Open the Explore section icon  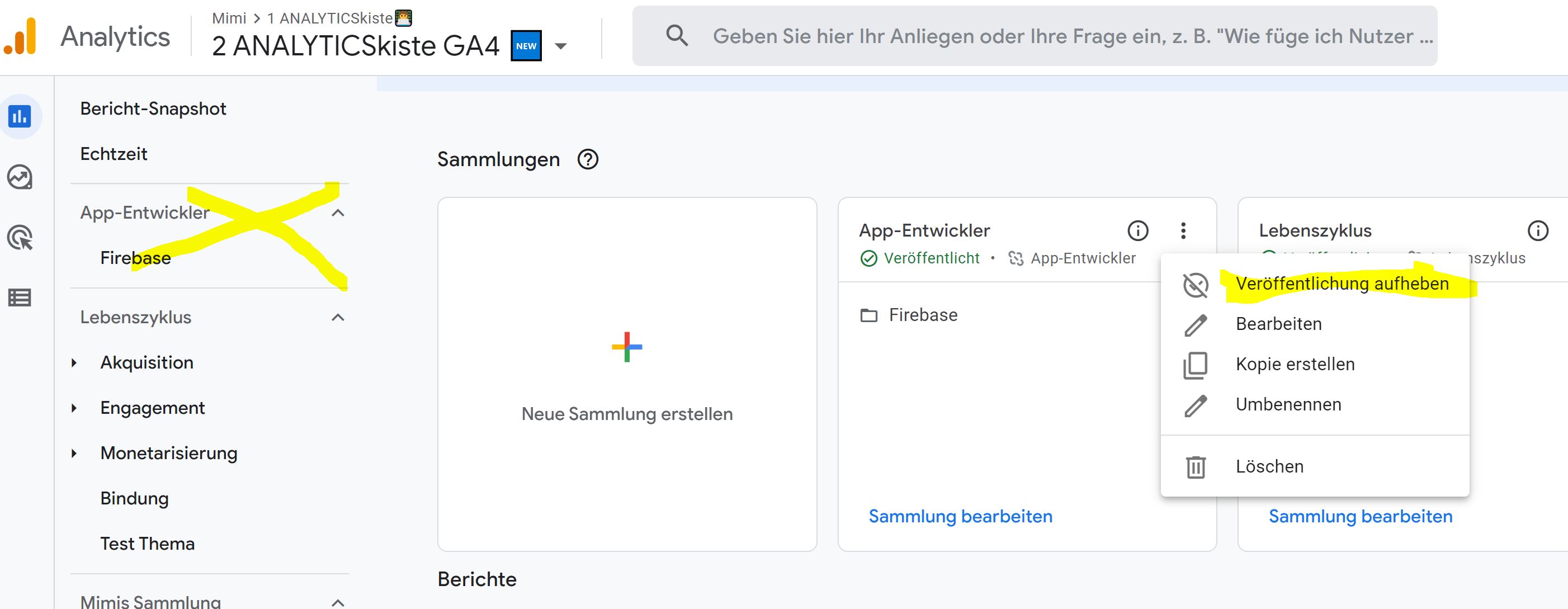(21, 177)
